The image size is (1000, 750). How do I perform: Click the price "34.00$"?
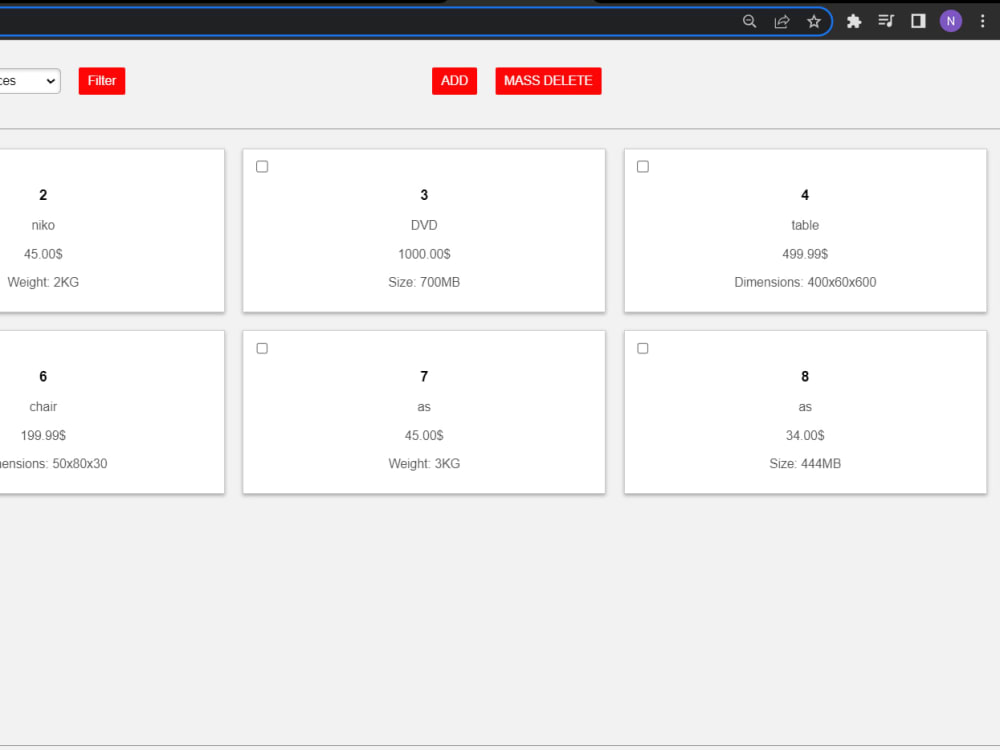point(805,435)
